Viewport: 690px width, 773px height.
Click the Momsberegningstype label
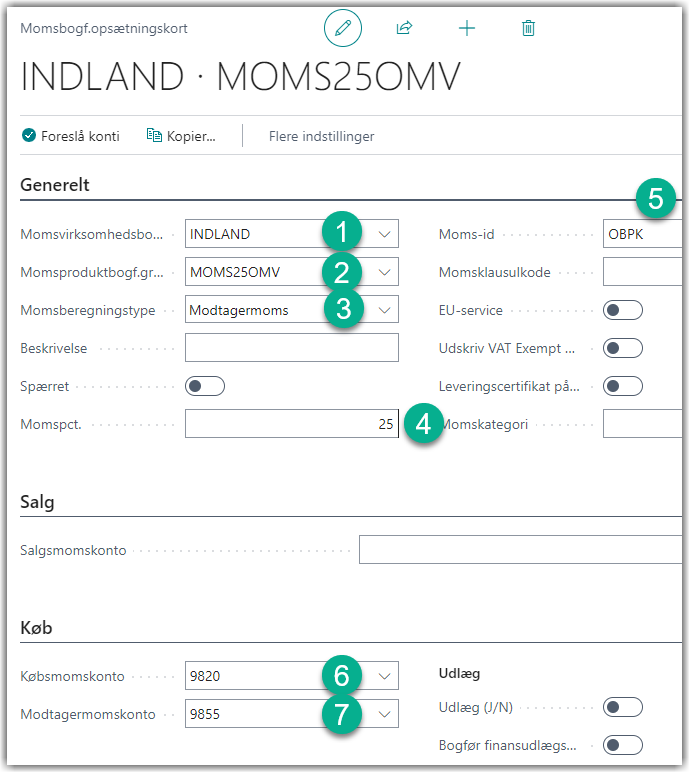pos(88,311)
